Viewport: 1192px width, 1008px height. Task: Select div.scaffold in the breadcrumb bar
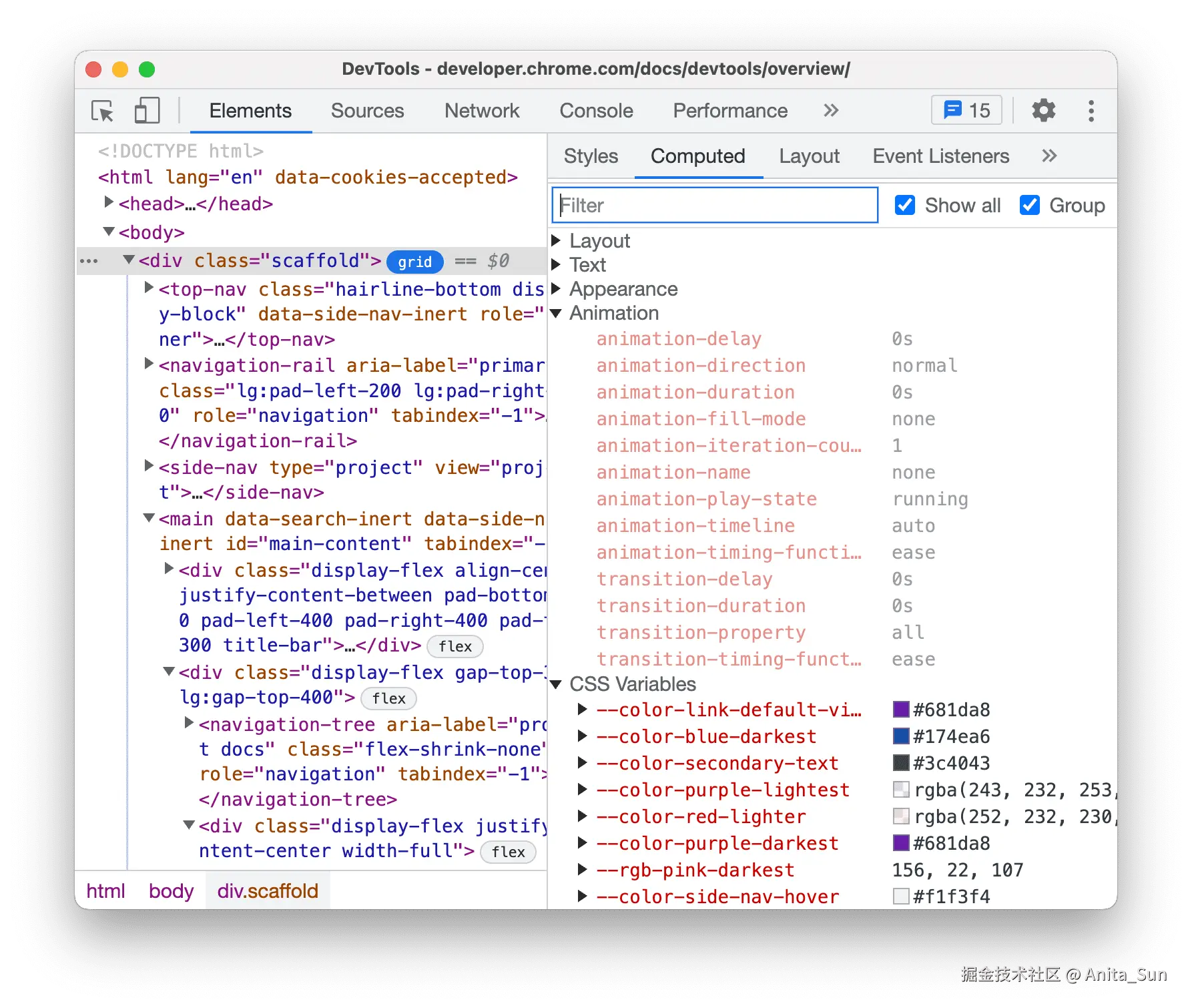(x=268, y=891)
